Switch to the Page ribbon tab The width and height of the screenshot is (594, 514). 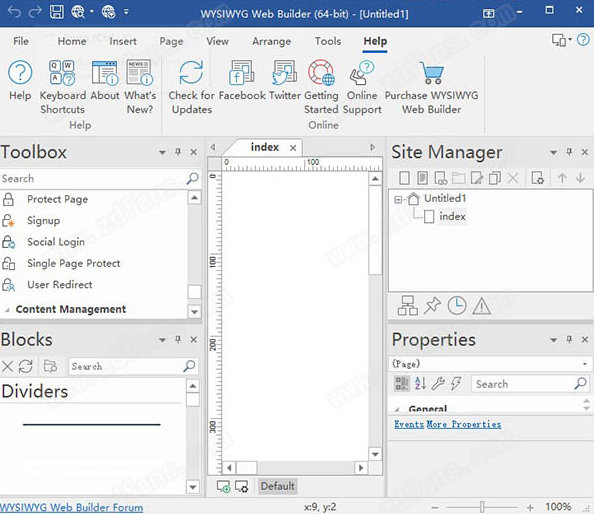point(171,41)
